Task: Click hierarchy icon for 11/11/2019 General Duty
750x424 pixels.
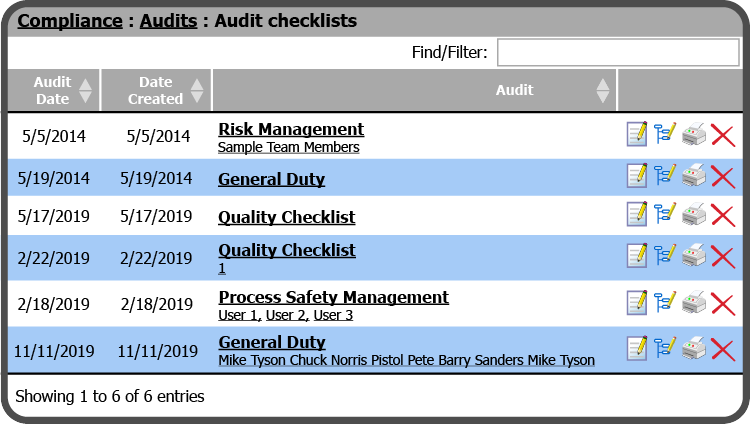Action: (665, 348)
